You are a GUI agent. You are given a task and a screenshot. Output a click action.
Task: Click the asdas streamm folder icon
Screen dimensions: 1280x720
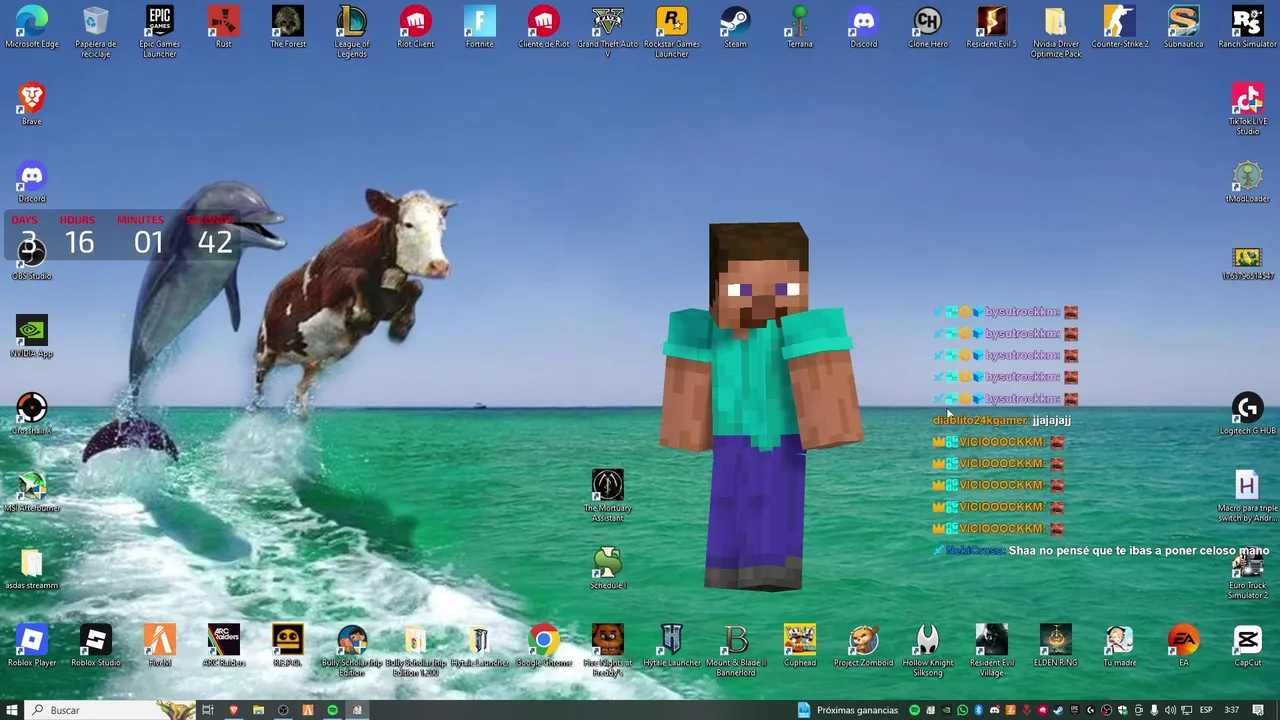pos(32,569)
